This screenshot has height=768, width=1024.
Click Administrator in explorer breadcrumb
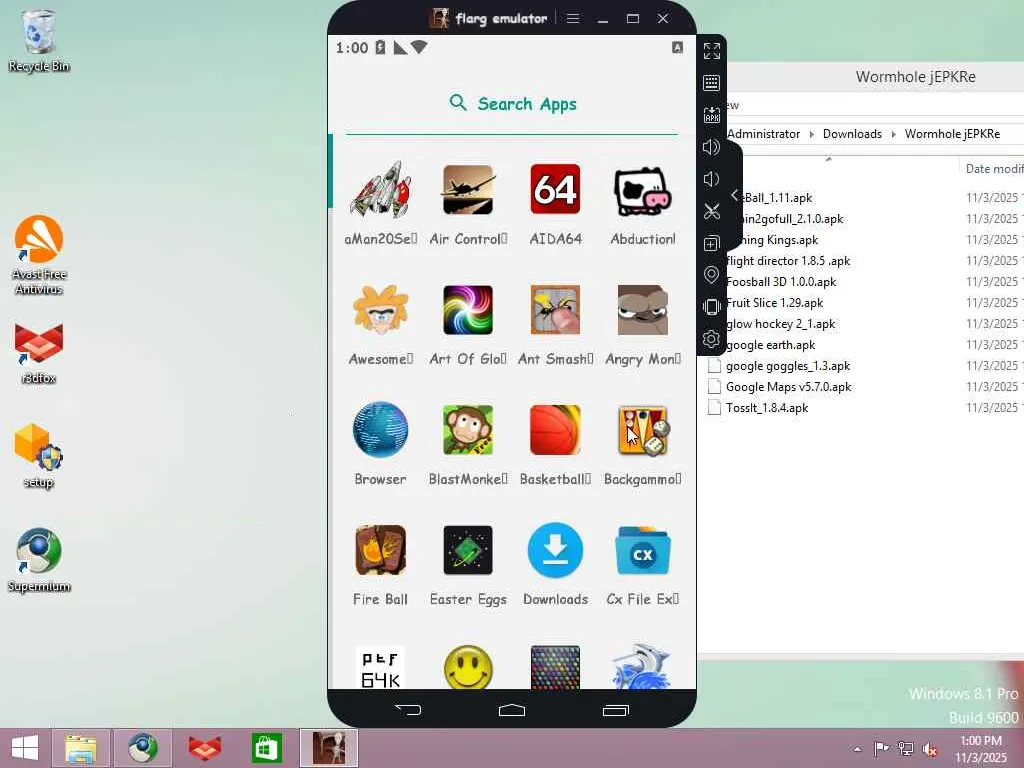(x=763, y=134)
